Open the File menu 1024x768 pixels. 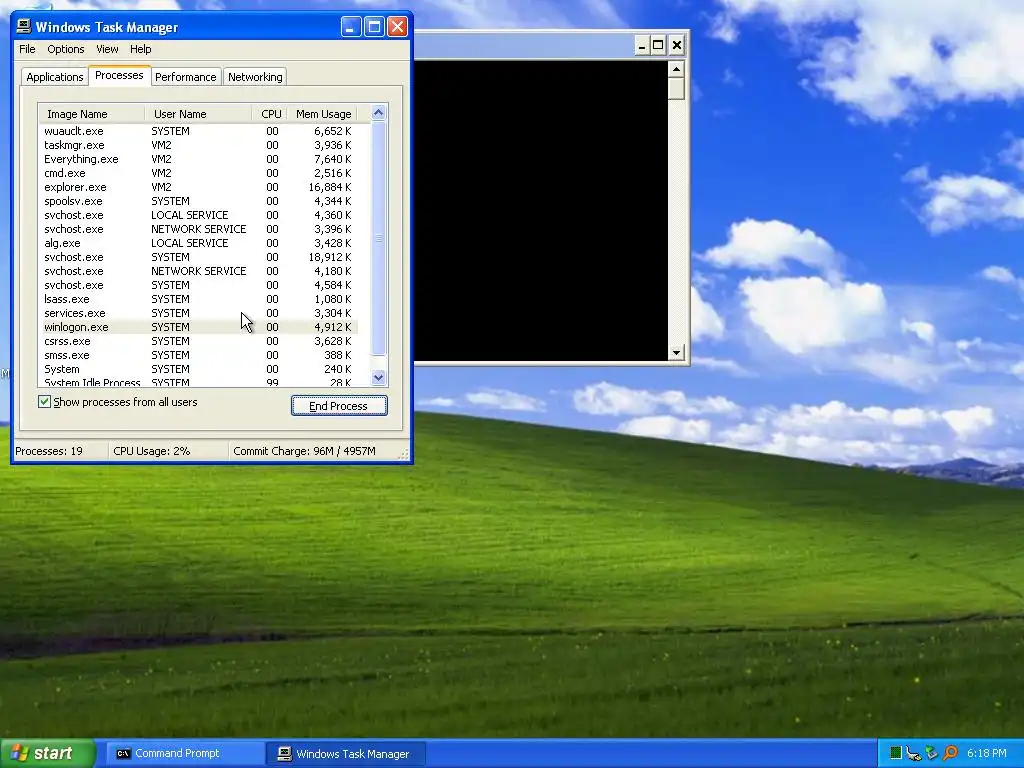pos(27,49)
